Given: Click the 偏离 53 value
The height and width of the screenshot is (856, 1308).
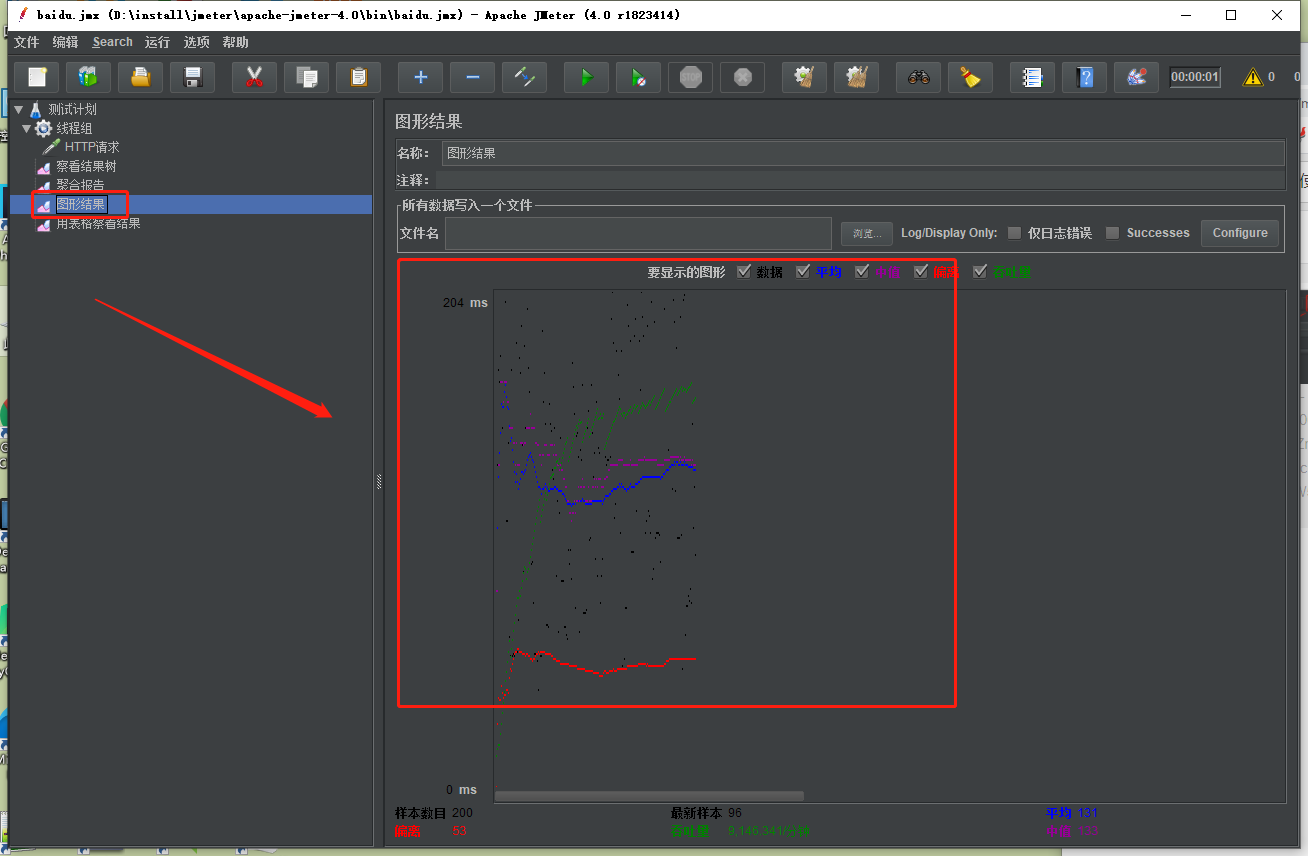Looking at the screenshot, I should (x=459, y=831).
